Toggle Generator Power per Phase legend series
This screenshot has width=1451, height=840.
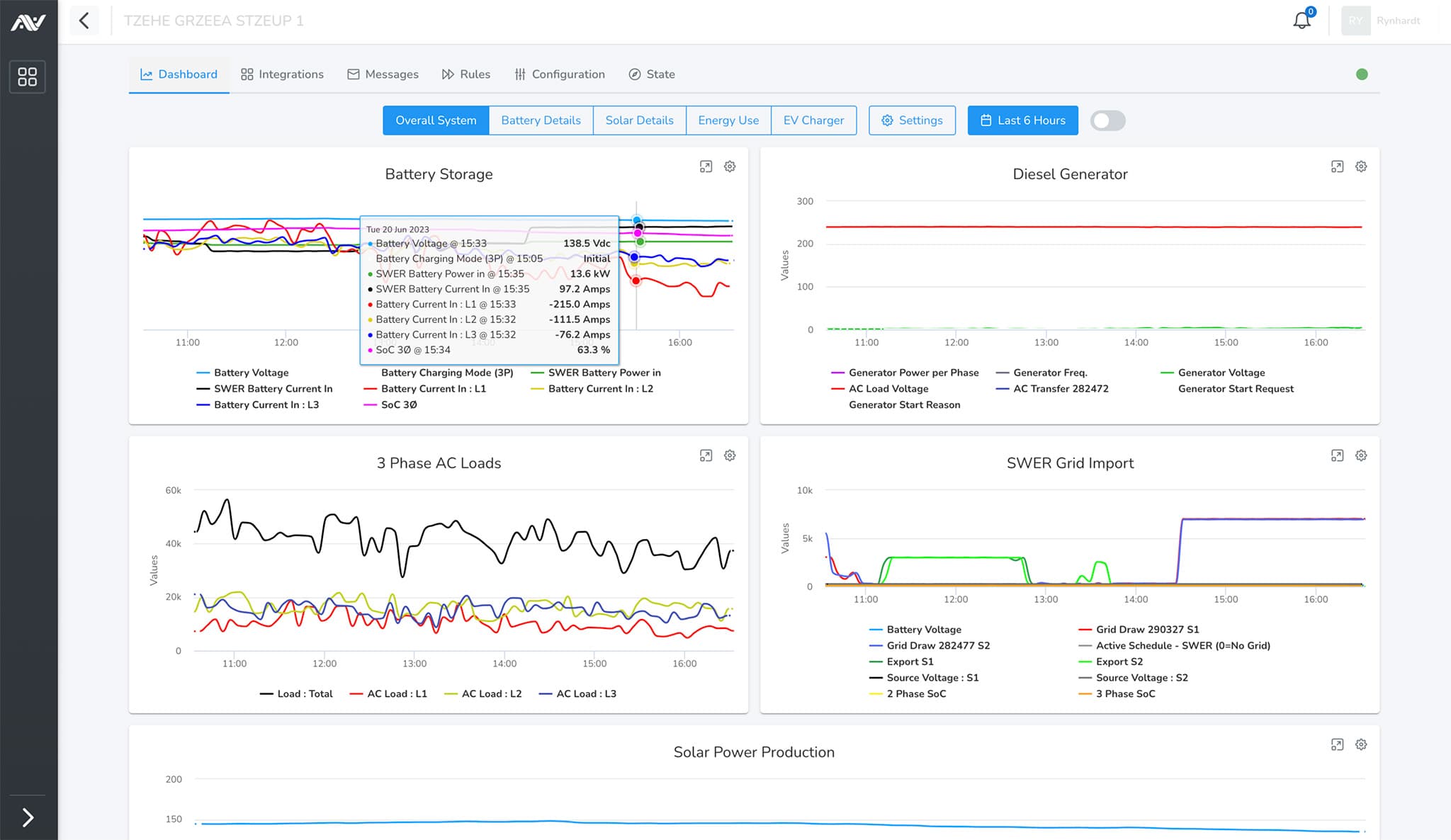905,373
